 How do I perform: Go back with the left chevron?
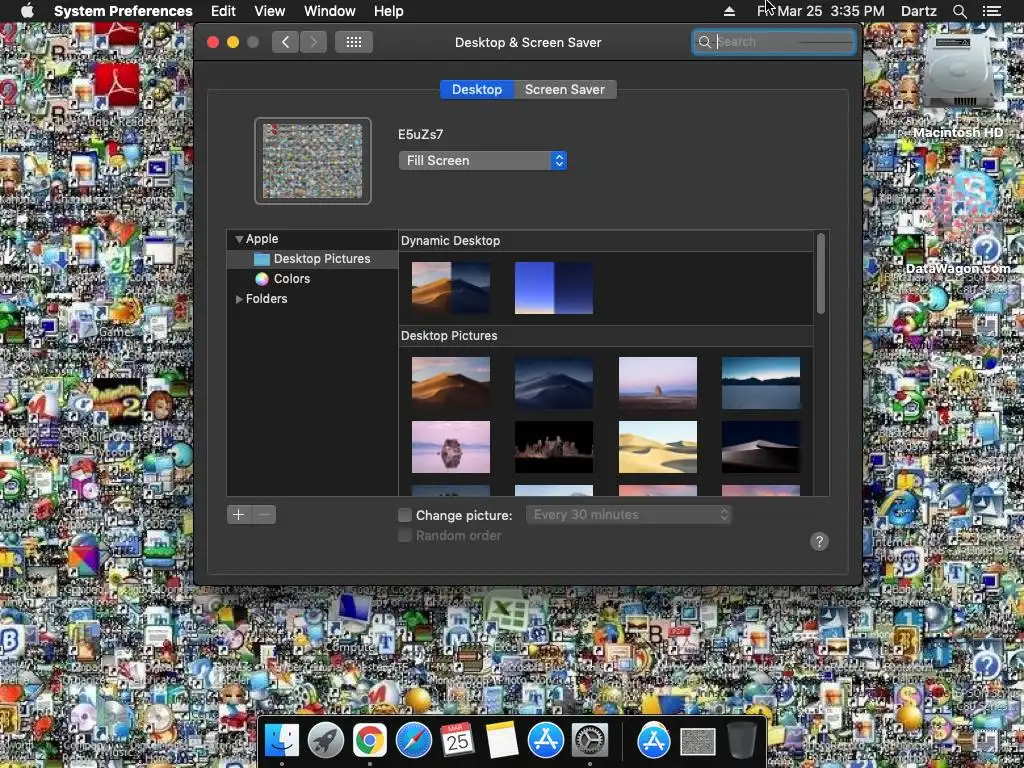coord(285,42)
